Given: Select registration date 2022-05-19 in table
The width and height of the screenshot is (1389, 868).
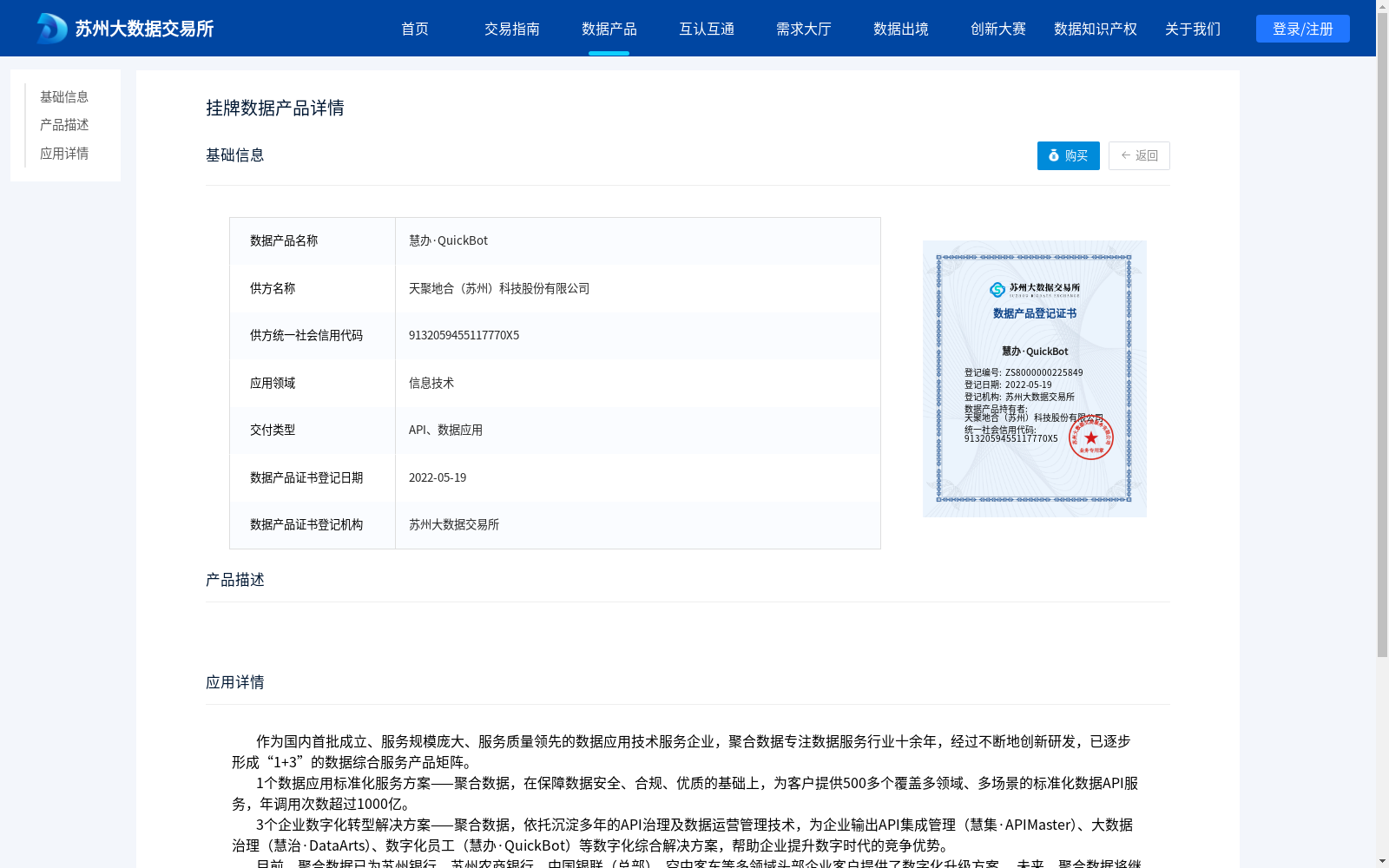Looking at the screenshot, I should pyautogui.click(x=438, y=477).
